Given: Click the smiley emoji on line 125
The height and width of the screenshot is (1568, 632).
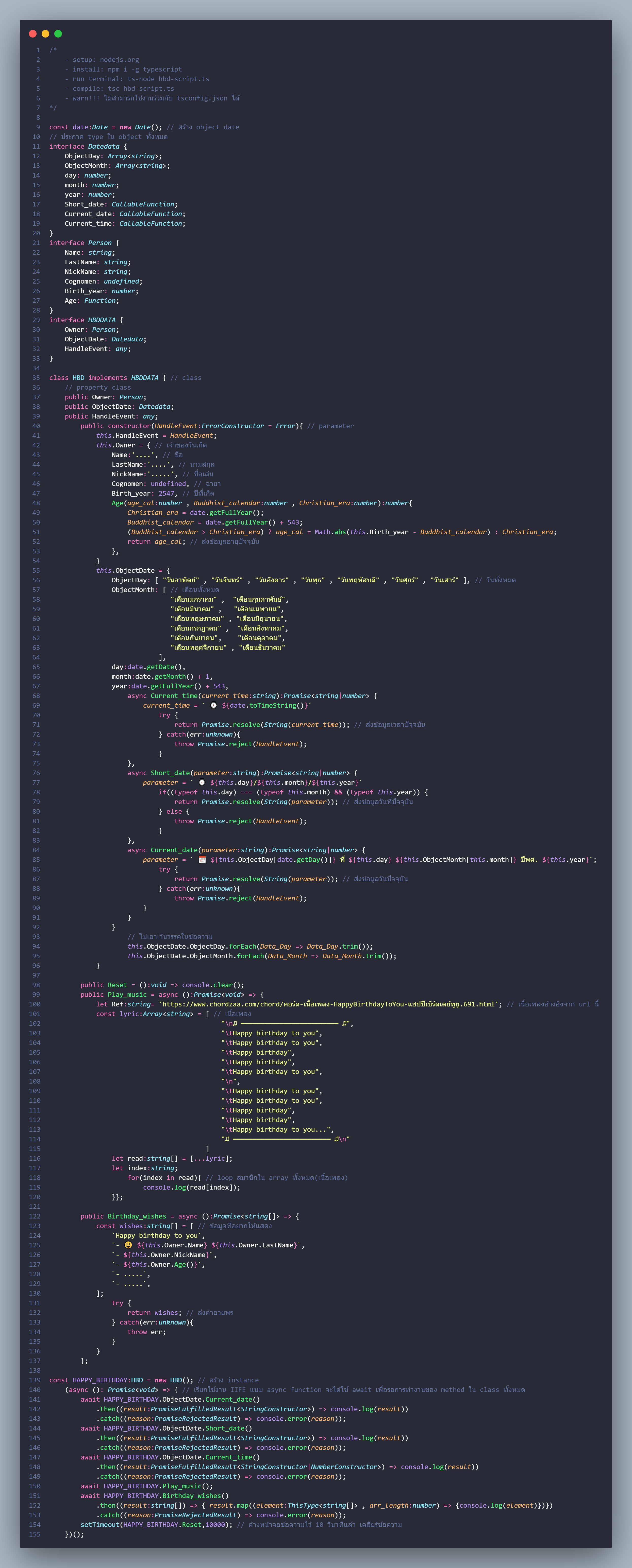Looking at the screenshot, I should click(128, 1245).
